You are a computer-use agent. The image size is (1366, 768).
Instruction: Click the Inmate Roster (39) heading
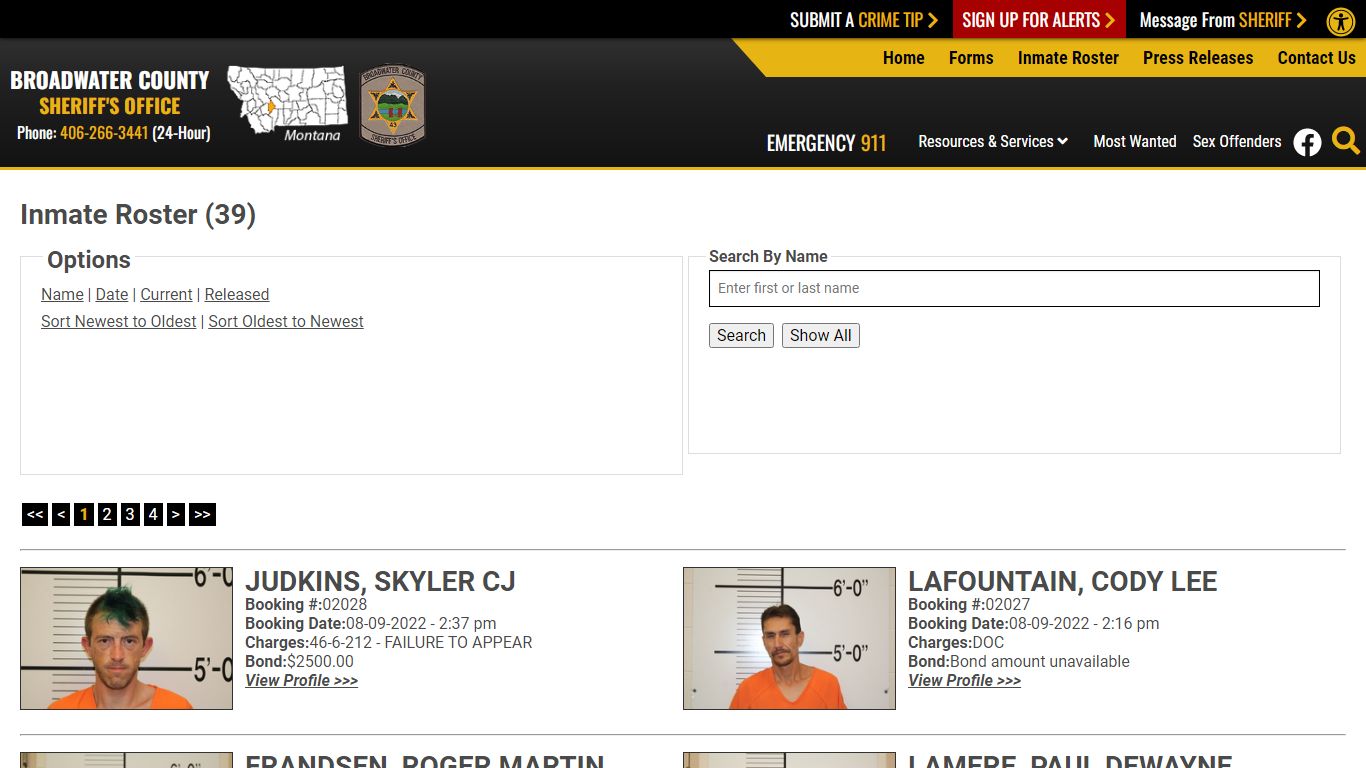coord(138,214)
